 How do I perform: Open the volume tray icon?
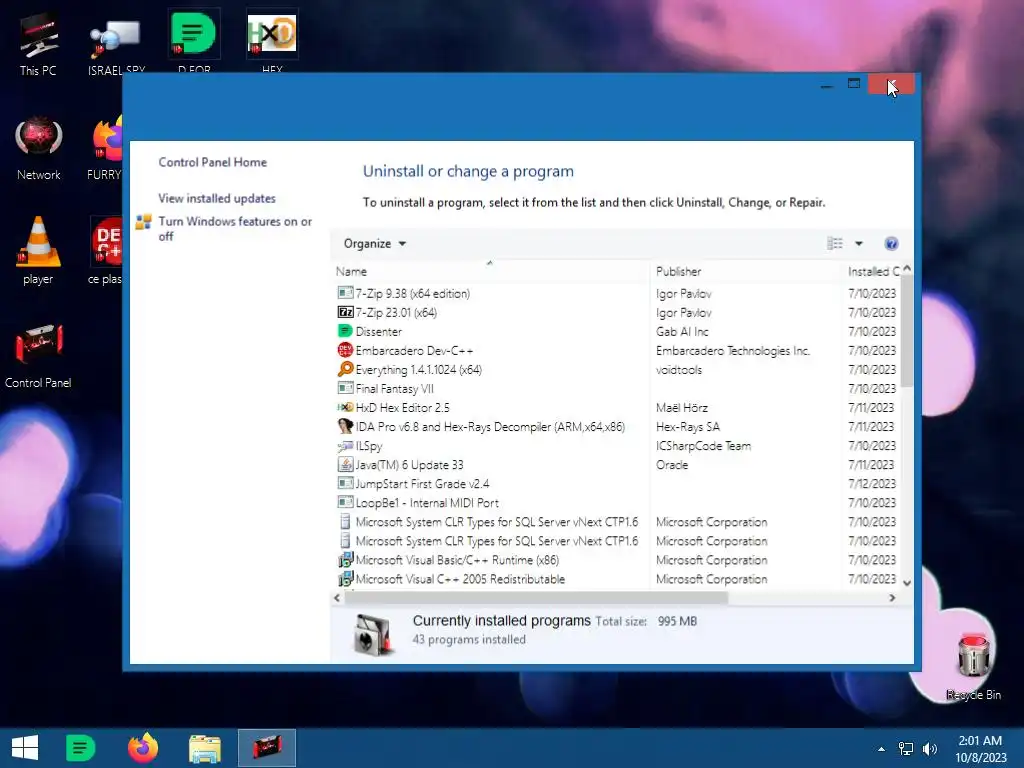tap(929, 749)
